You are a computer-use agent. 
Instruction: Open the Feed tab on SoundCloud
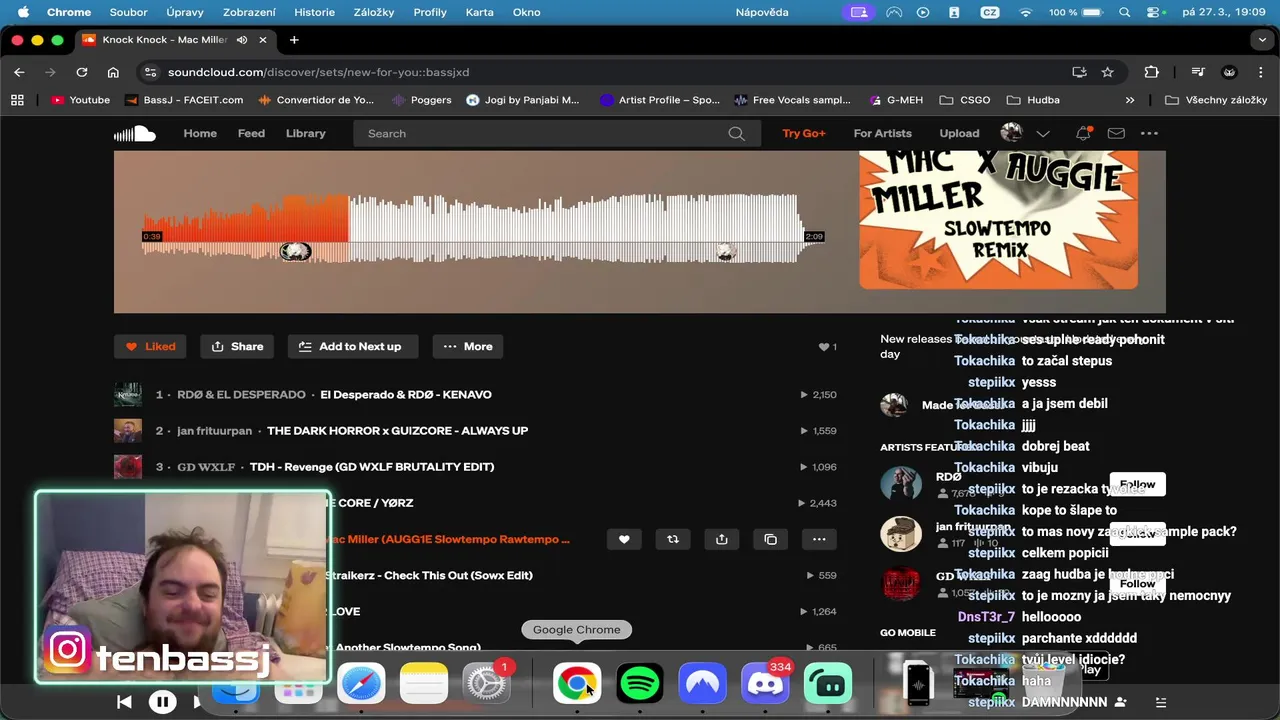(x=251, y=133)
